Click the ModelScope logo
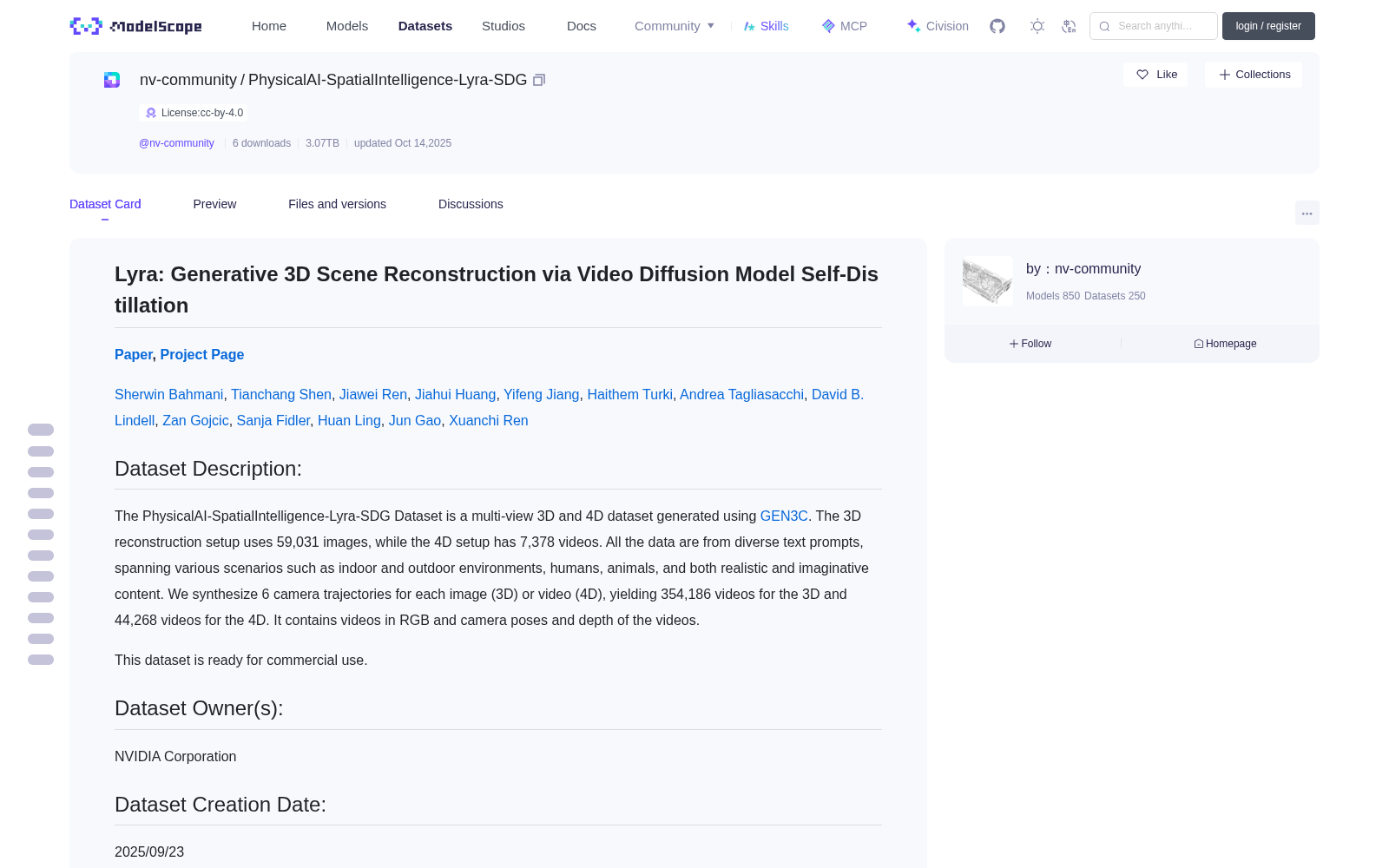The width and height of the screenshot is (1389, 868). click(135, 26)
